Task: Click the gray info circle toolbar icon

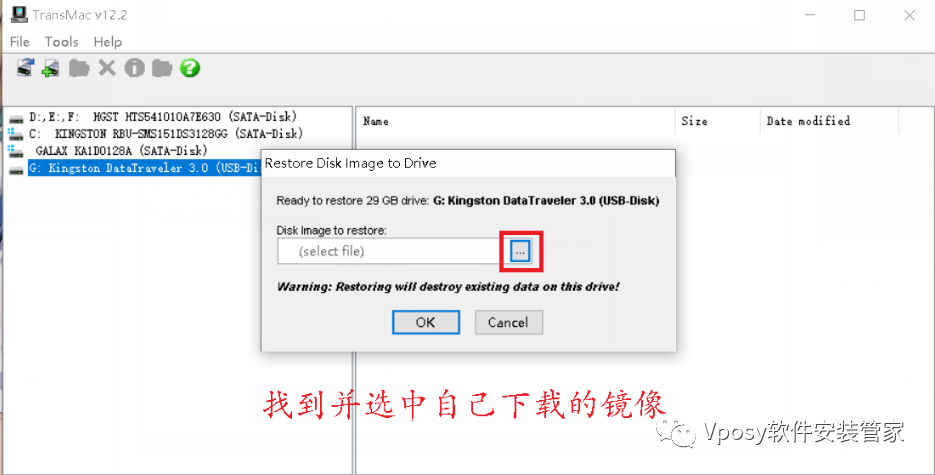Action: coord(134,68)
